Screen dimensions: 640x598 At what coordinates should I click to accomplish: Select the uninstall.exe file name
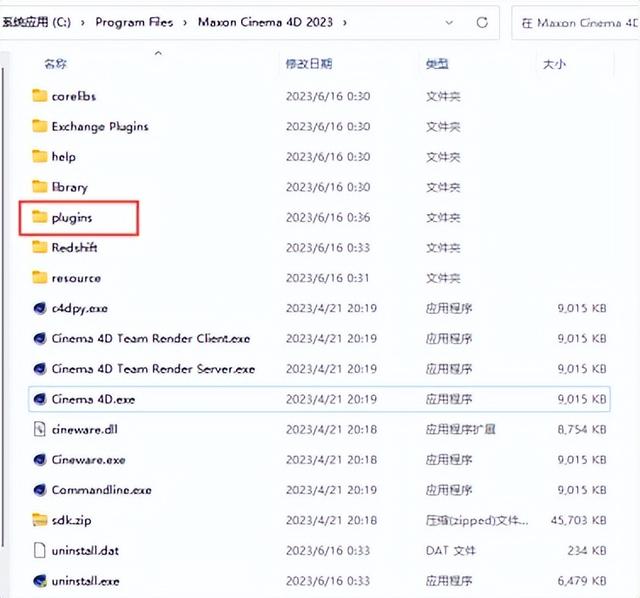[85, 581]
